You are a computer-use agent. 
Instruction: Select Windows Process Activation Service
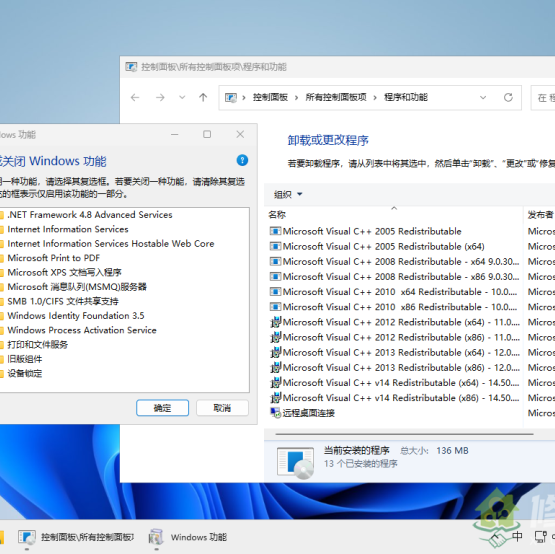(82, 330)
